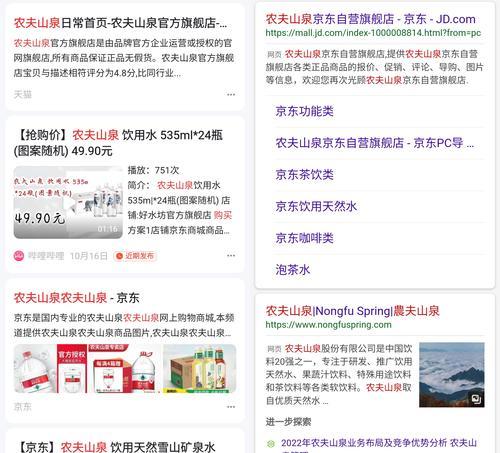Open the 农夫山泉京东自营旗舰店 - 京东PC导 sublink
Screen dimensions: 500x453
(x=374, y=143)
